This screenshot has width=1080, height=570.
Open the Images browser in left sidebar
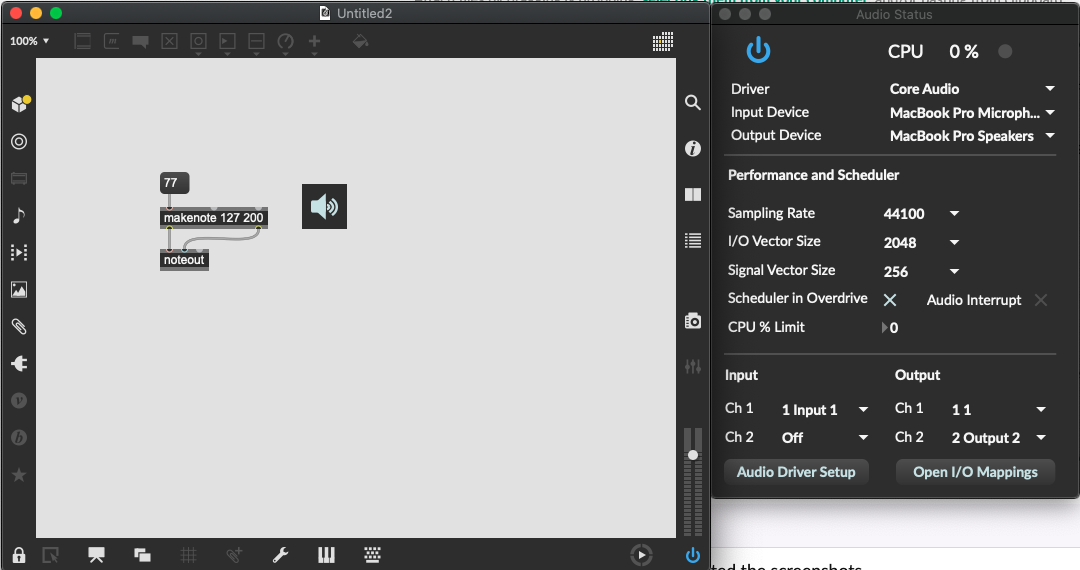coord(19,290)
